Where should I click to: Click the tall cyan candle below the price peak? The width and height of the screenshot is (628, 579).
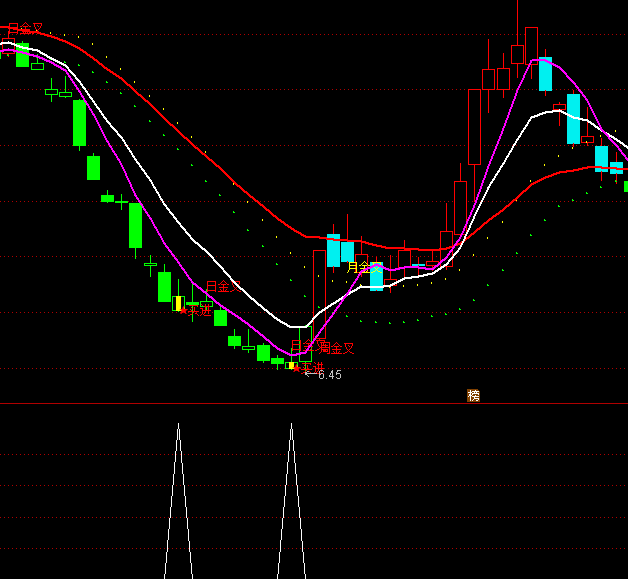tap(545, 74)
